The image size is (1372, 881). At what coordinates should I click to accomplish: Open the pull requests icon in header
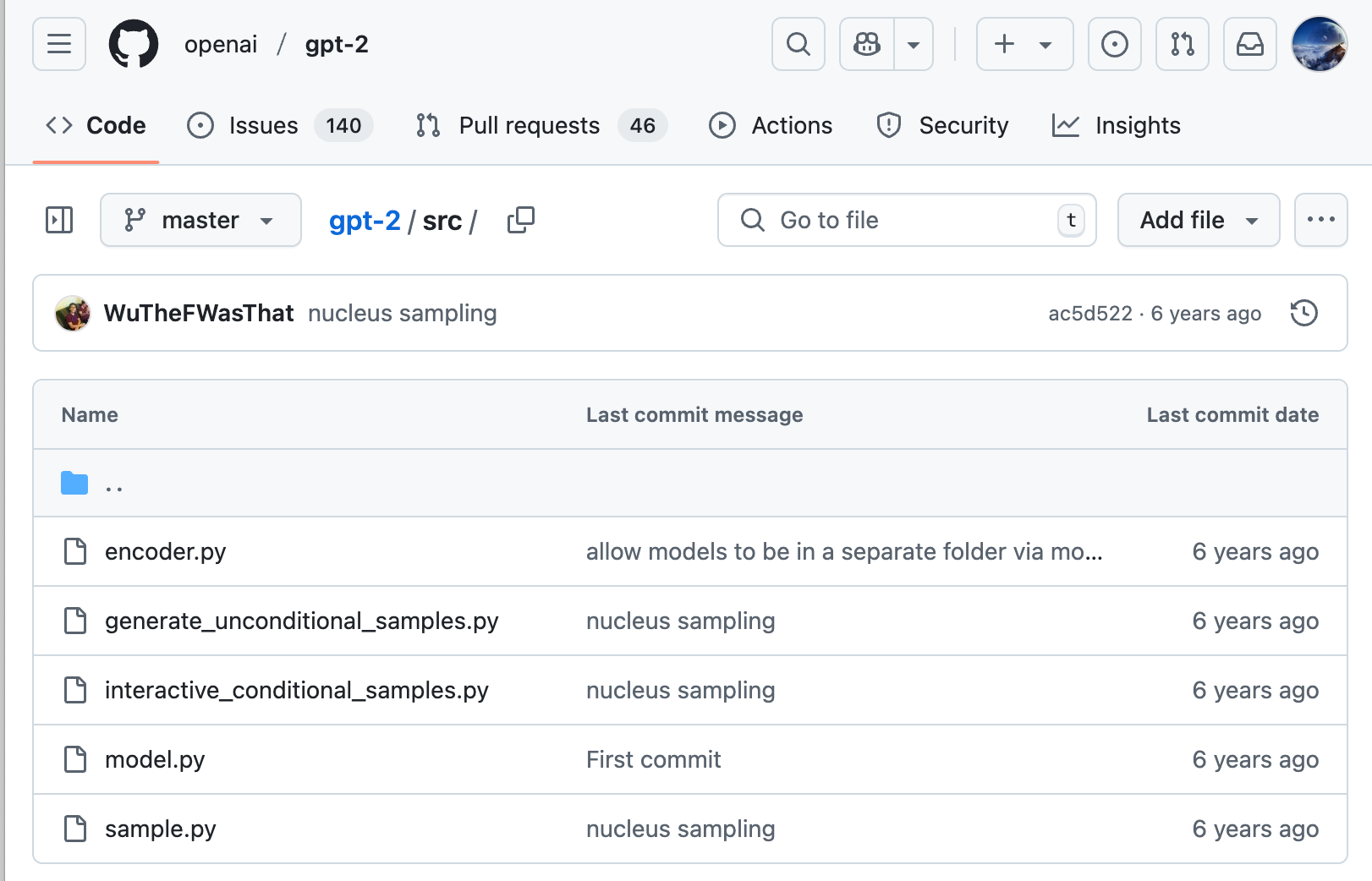[x=1182, y=44]
